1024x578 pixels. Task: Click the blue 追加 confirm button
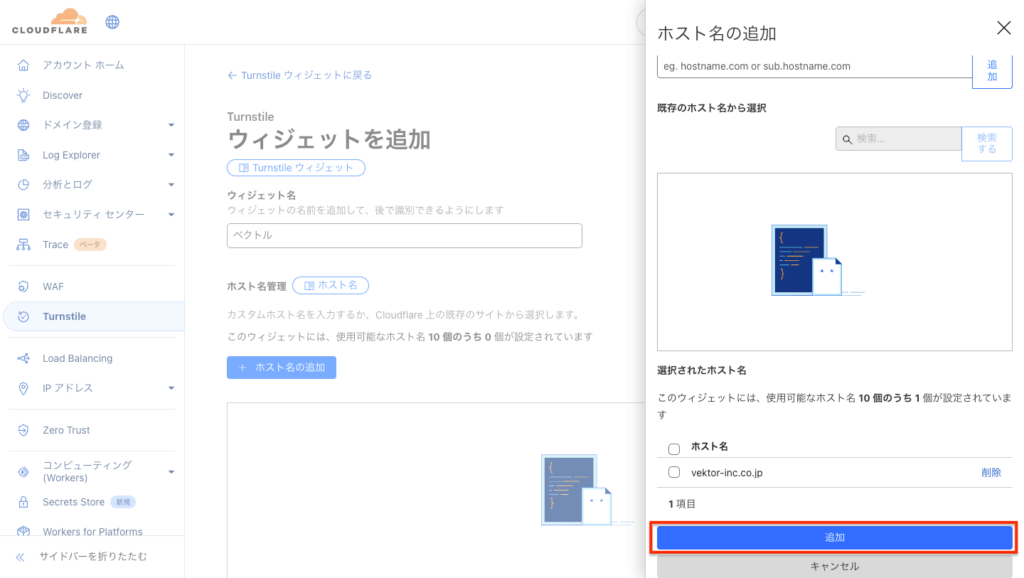click(x=835, y=538)
